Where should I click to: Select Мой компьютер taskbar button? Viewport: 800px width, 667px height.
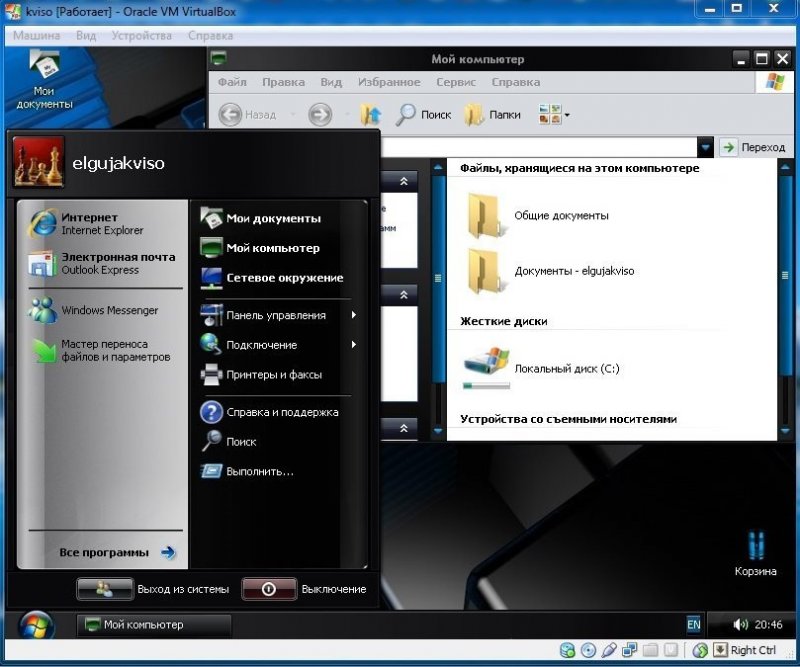pyautogui.click(x=153, y=625)
